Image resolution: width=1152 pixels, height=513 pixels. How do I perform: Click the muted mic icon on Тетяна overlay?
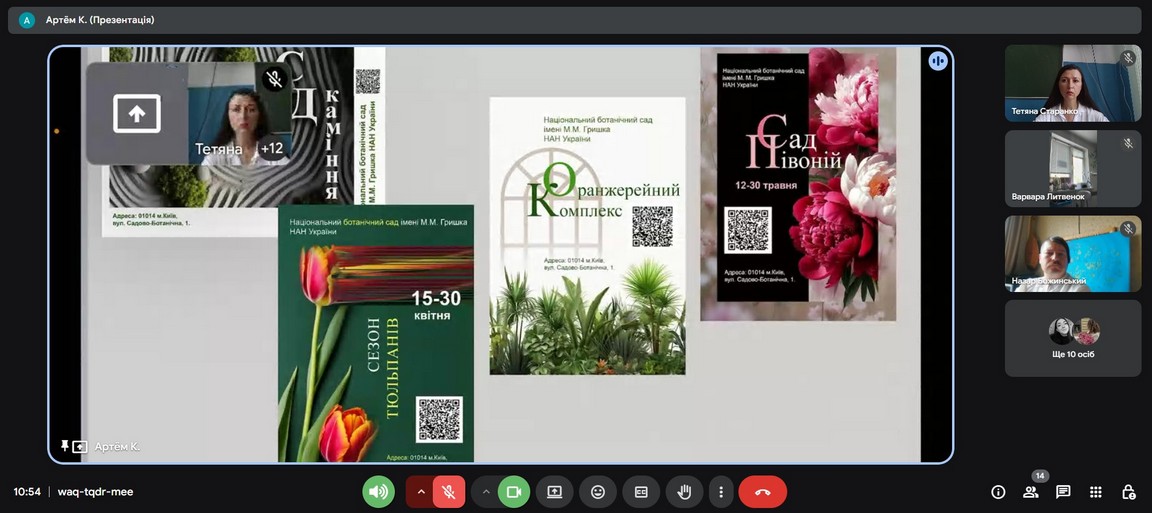[x=275, y=78]
